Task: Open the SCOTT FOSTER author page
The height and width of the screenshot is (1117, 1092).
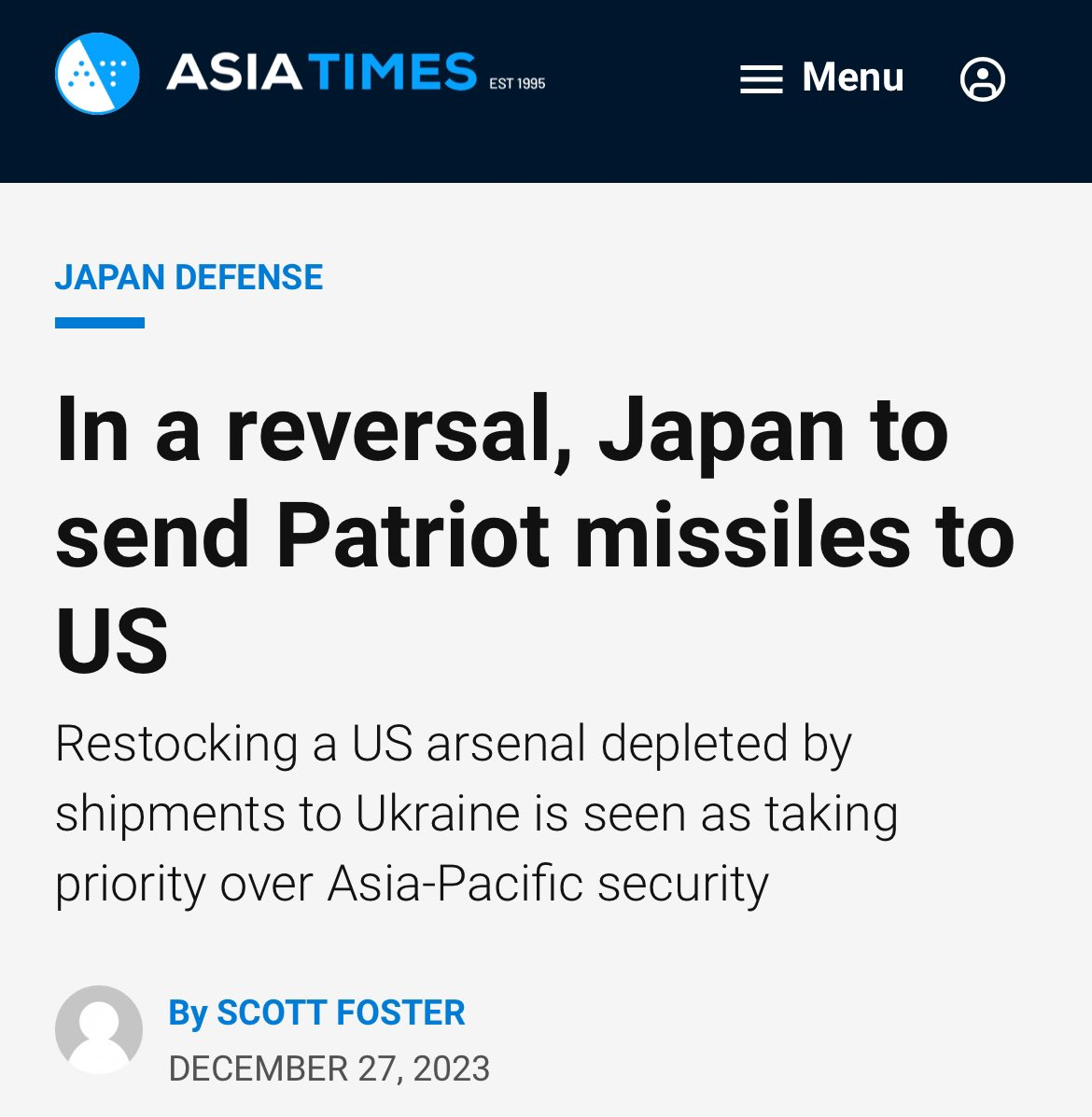Action: click(341, 1012)
